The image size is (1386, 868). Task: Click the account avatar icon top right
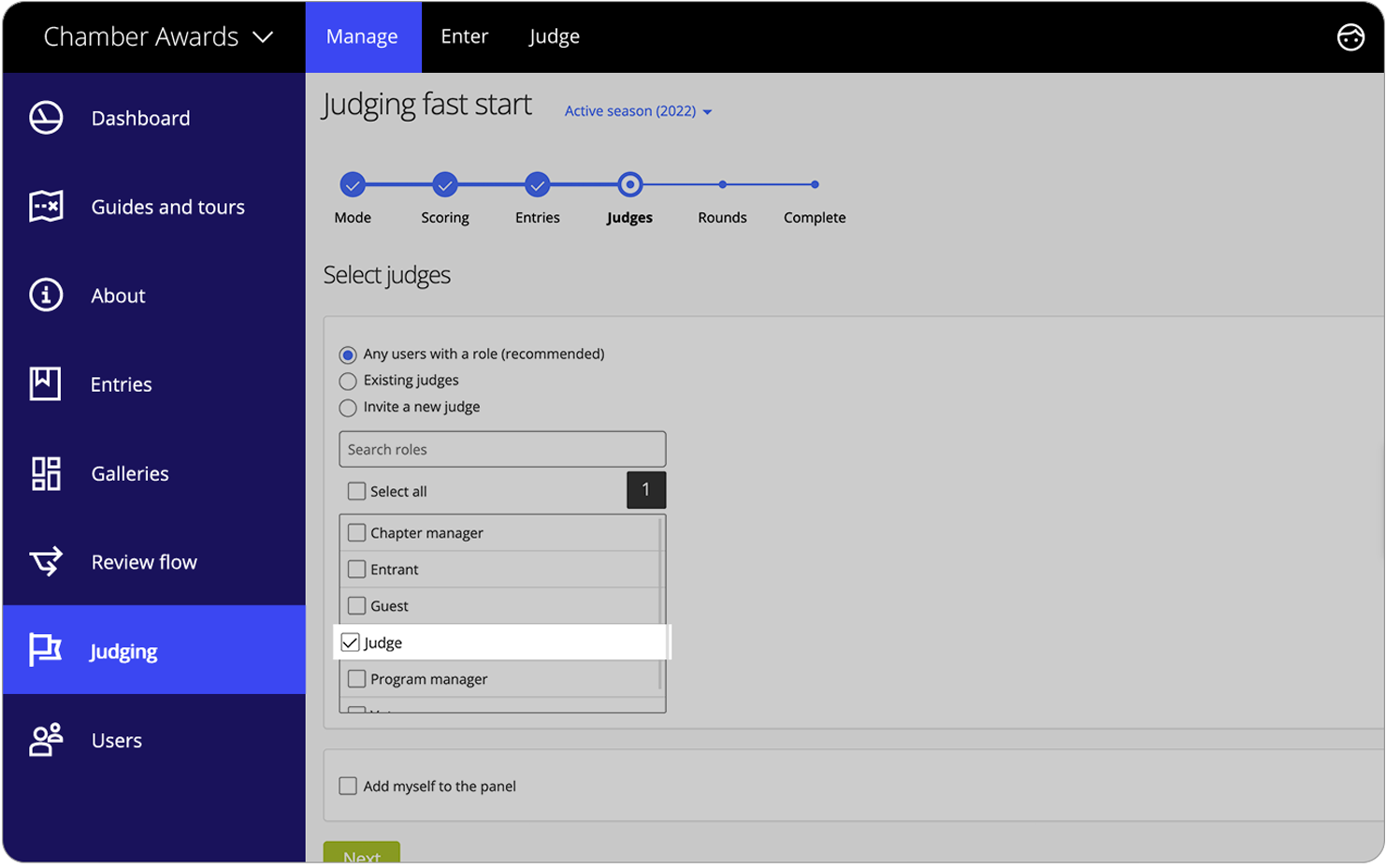point(1350,36)
